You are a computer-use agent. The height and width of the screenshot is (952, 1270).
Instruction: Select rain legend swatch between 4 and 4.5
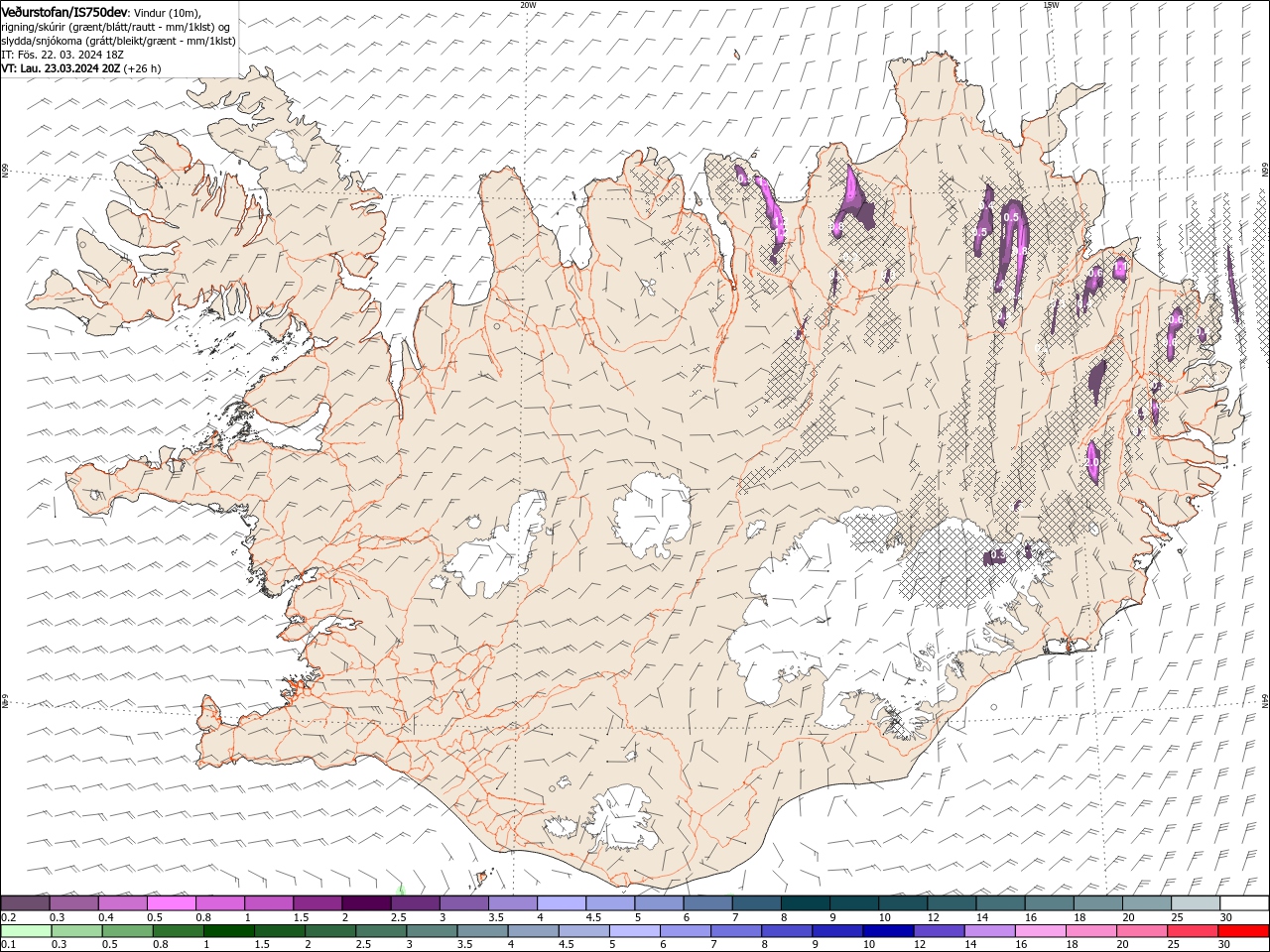click(533, 931)
